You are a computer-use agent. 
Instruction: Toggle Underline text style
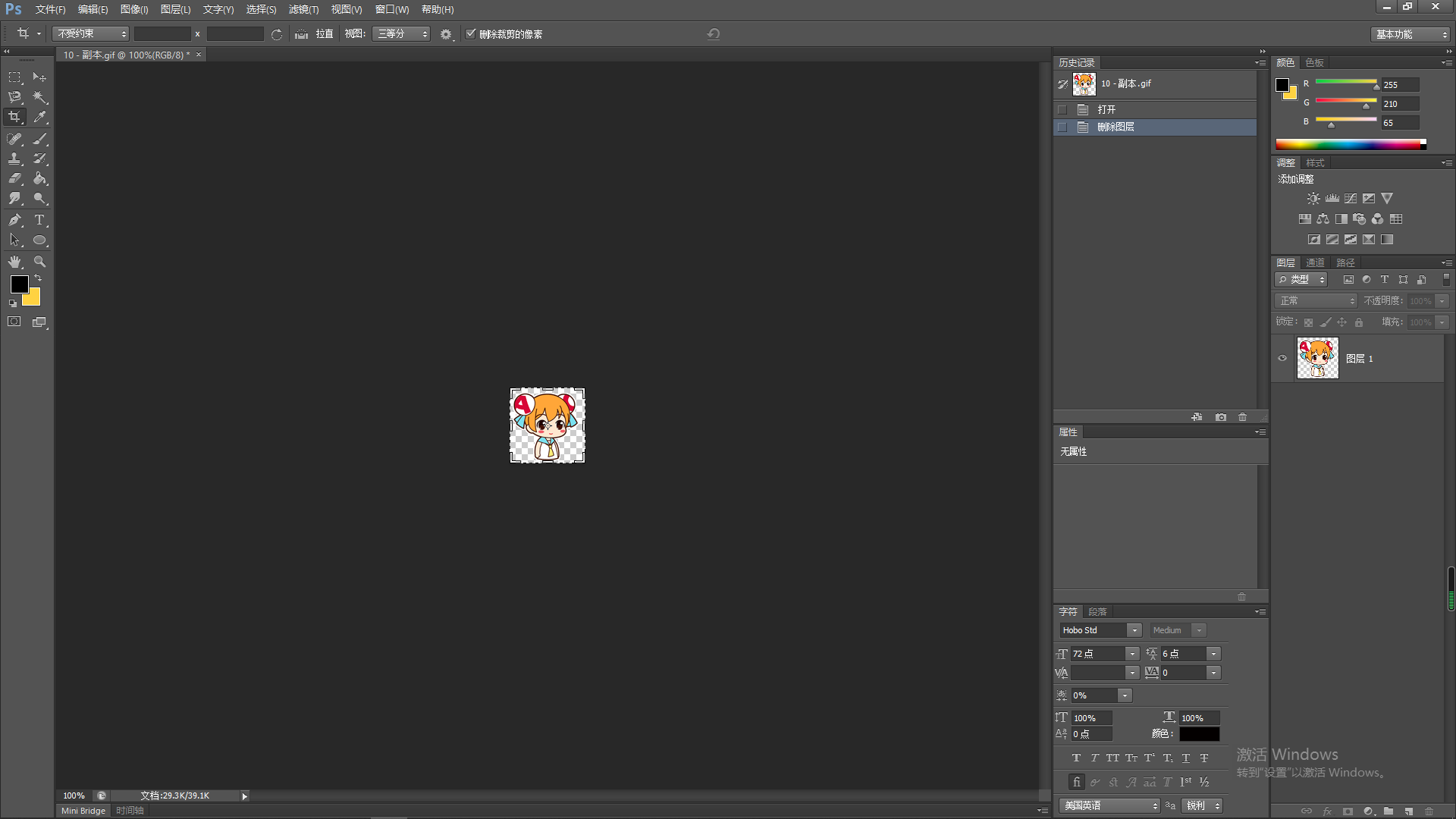(1186, 758)
